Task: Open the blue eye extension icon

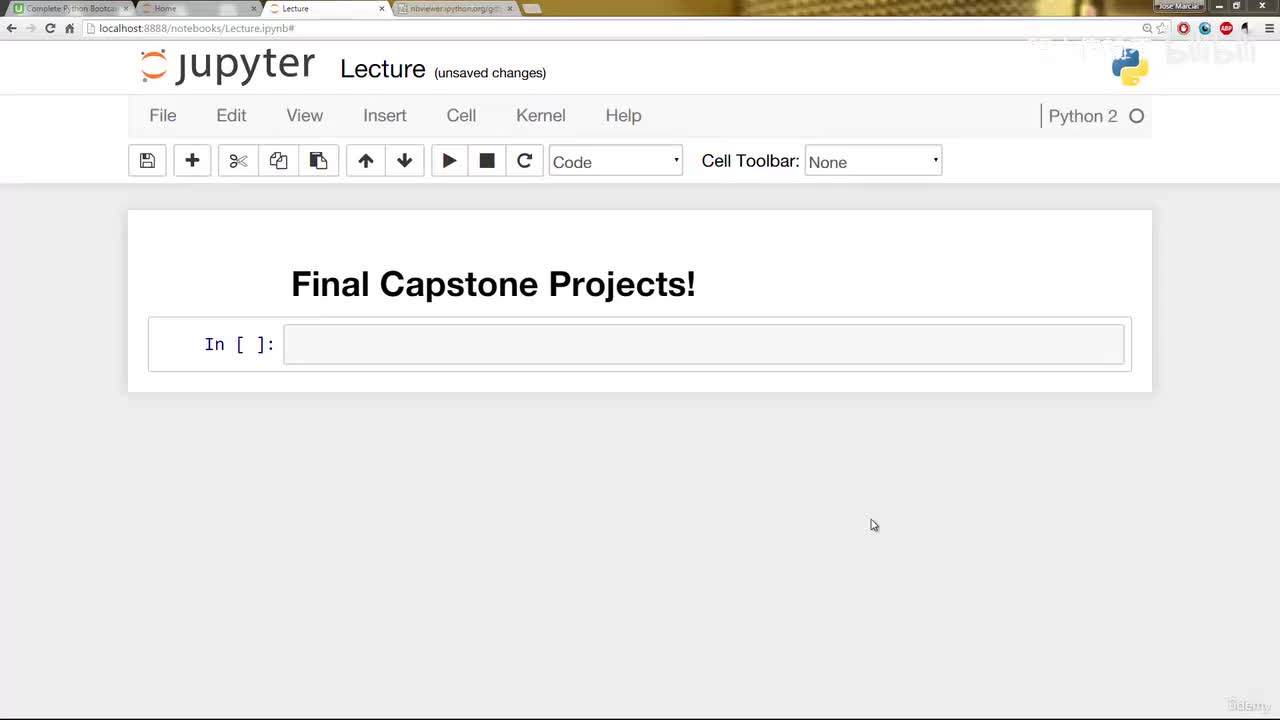Action: click(x=1205, y=28)
